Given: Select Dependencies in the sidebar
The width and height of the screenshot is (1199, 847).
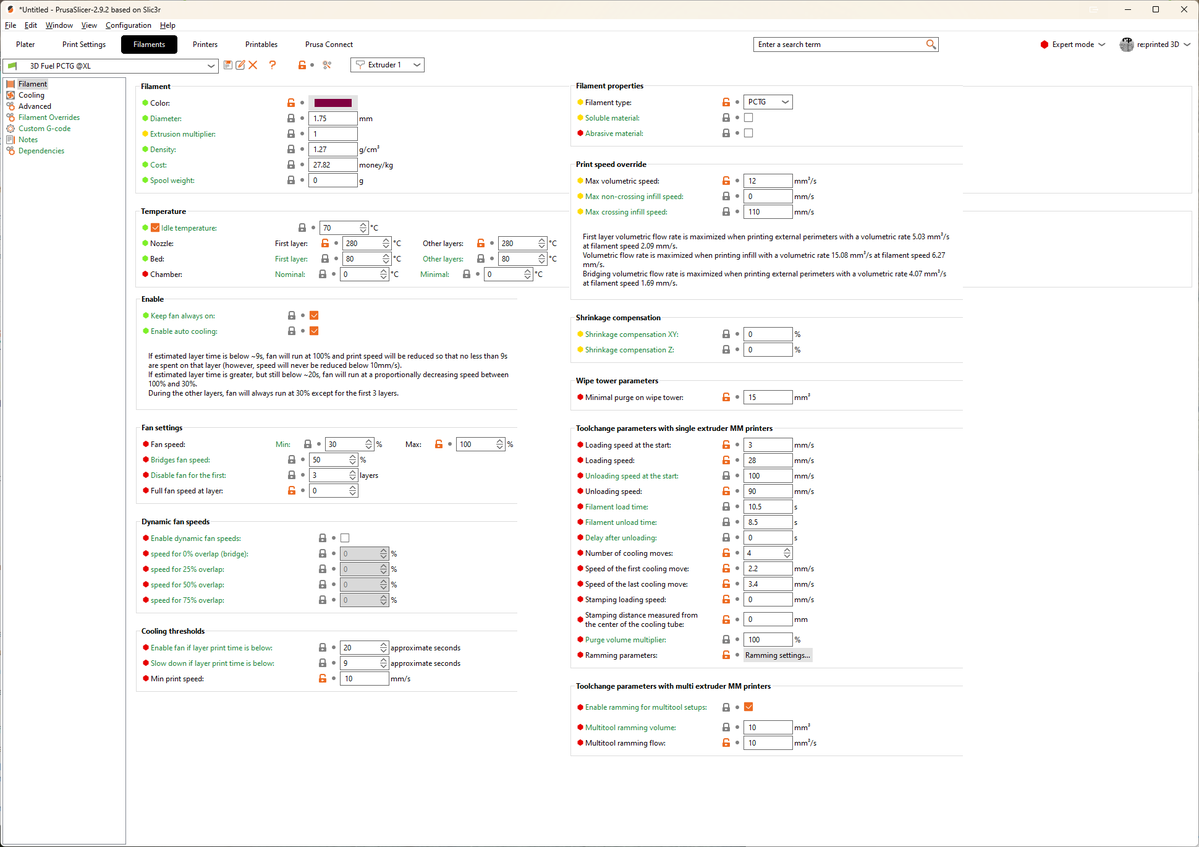Looking at the screenshot, I should coord(41,151).
